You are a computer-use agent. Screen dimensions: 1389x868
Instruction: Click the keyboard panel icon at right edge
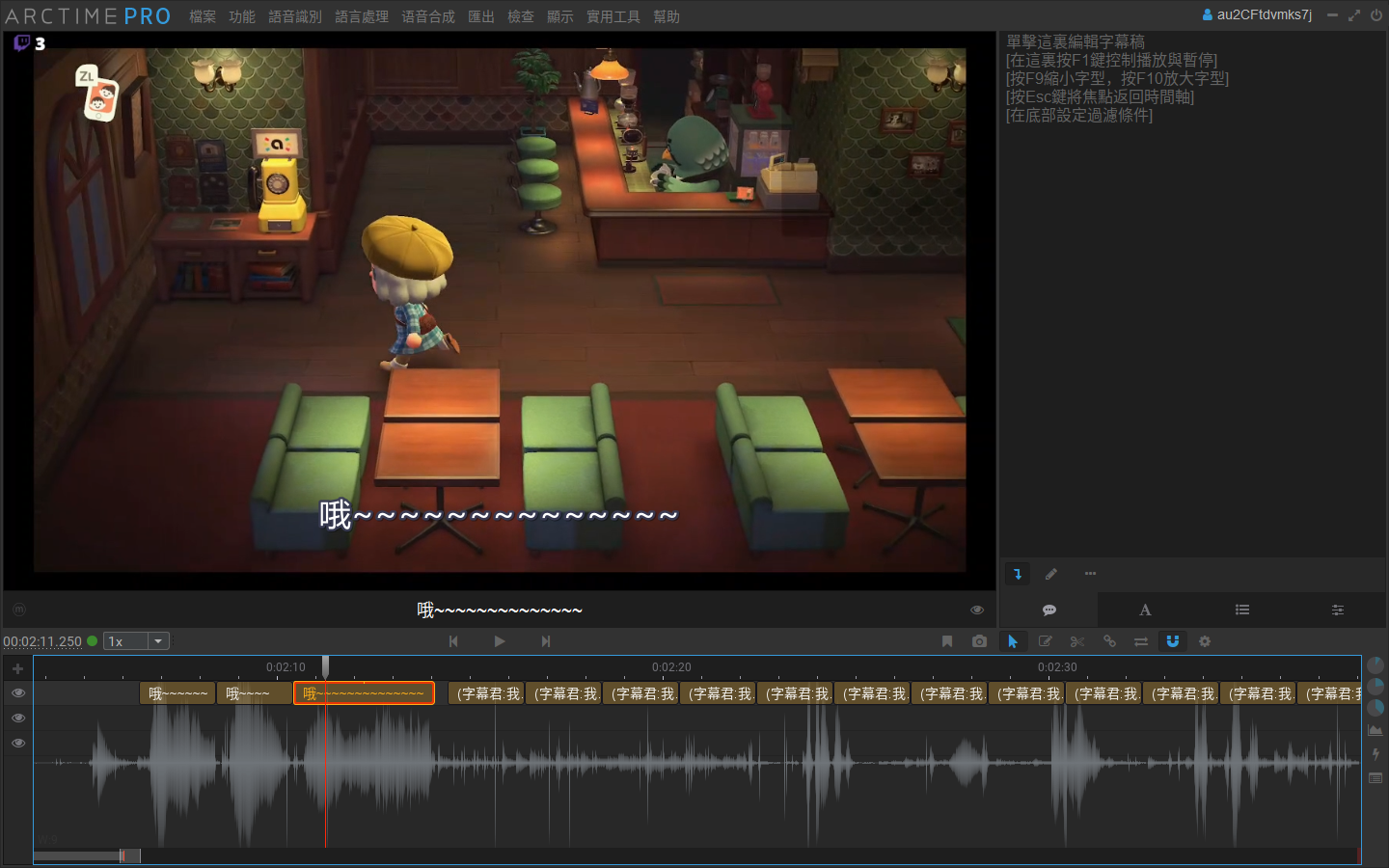(x=1375, y=778)
